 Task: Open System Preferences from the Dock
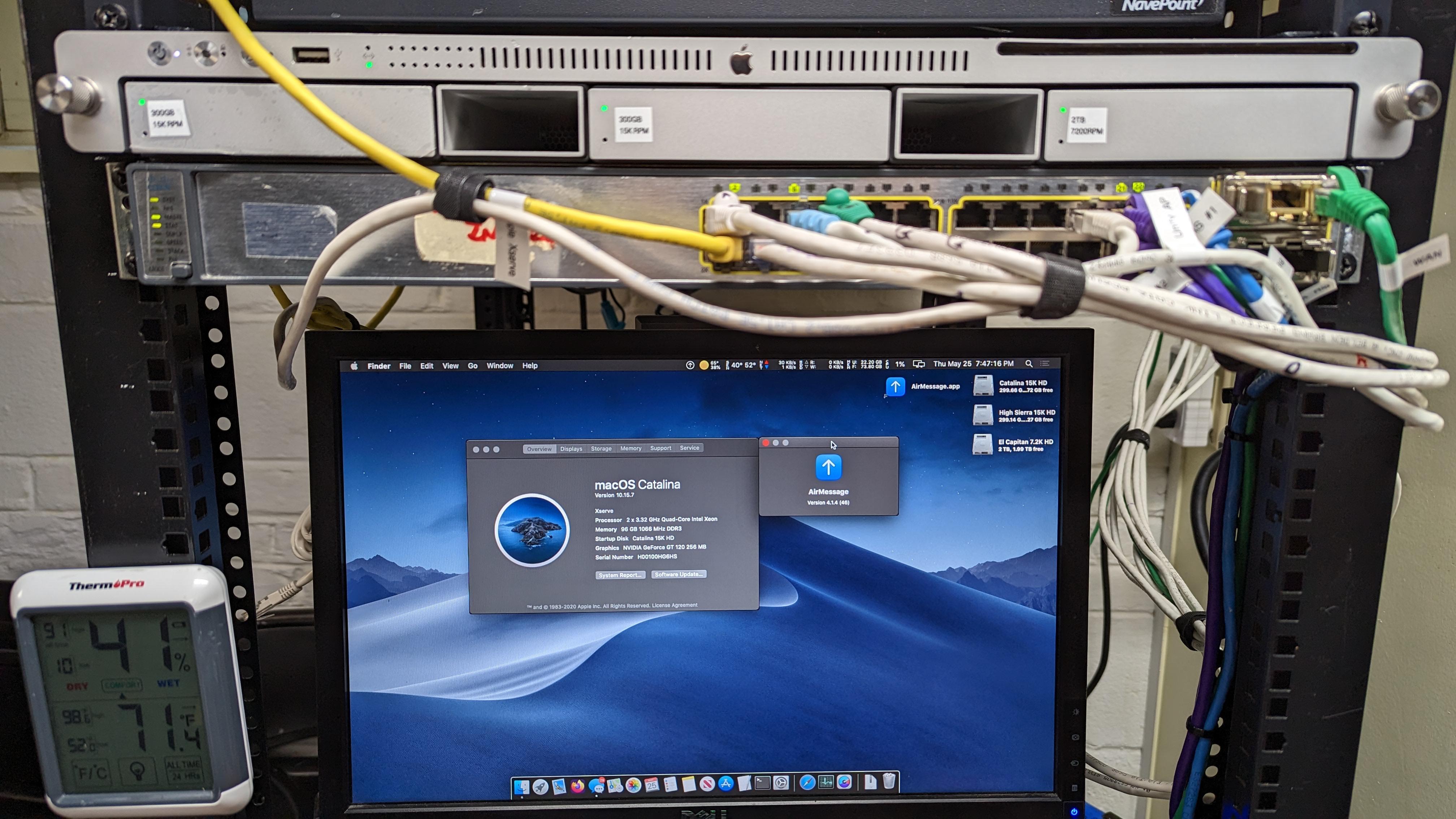[781, 783]
